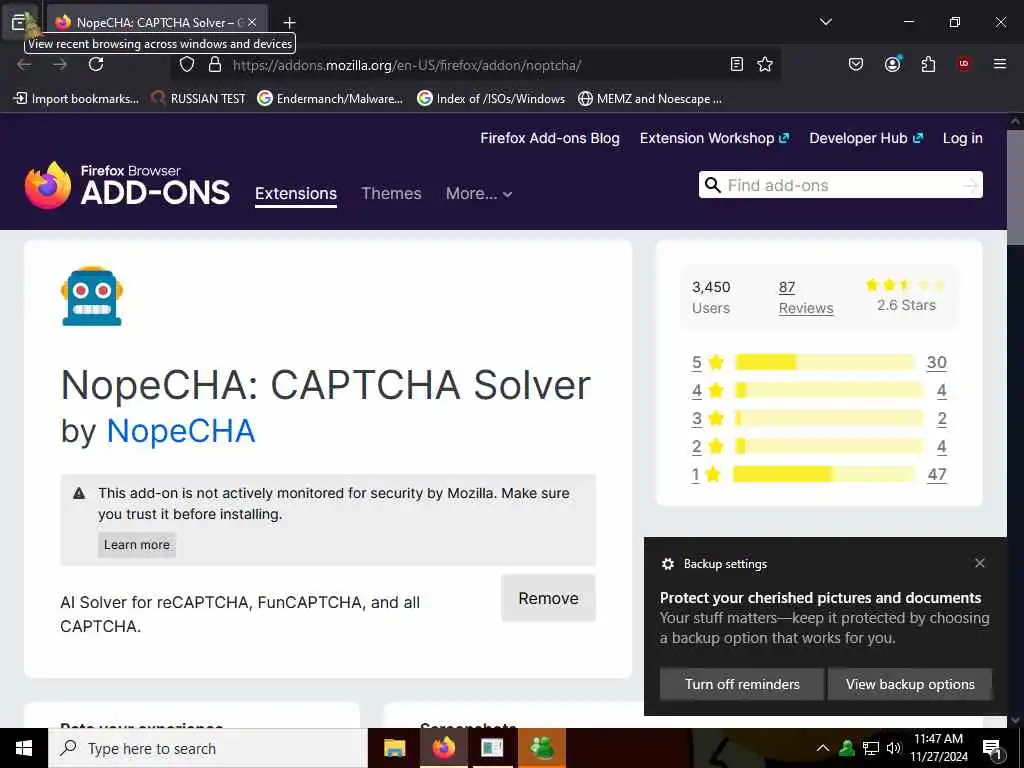This screenshot has height=768, width=1024.
Task: Open Import bookmarks bookmark
Action: pyautogui.click(x=76, y=99)
